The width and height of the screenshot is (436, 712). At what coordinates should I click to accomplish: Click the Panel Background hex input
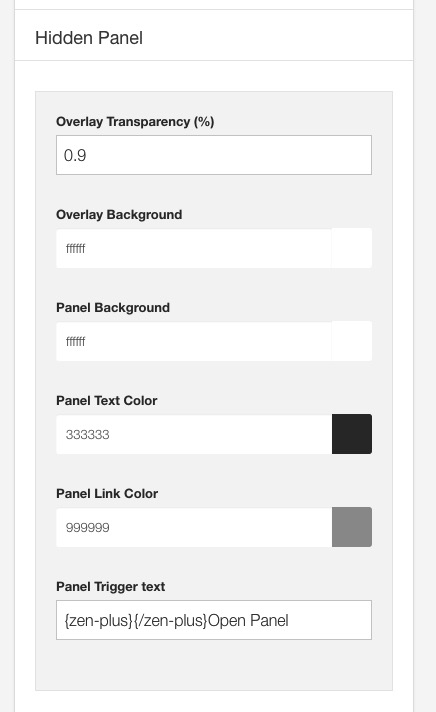click(194, 341)
